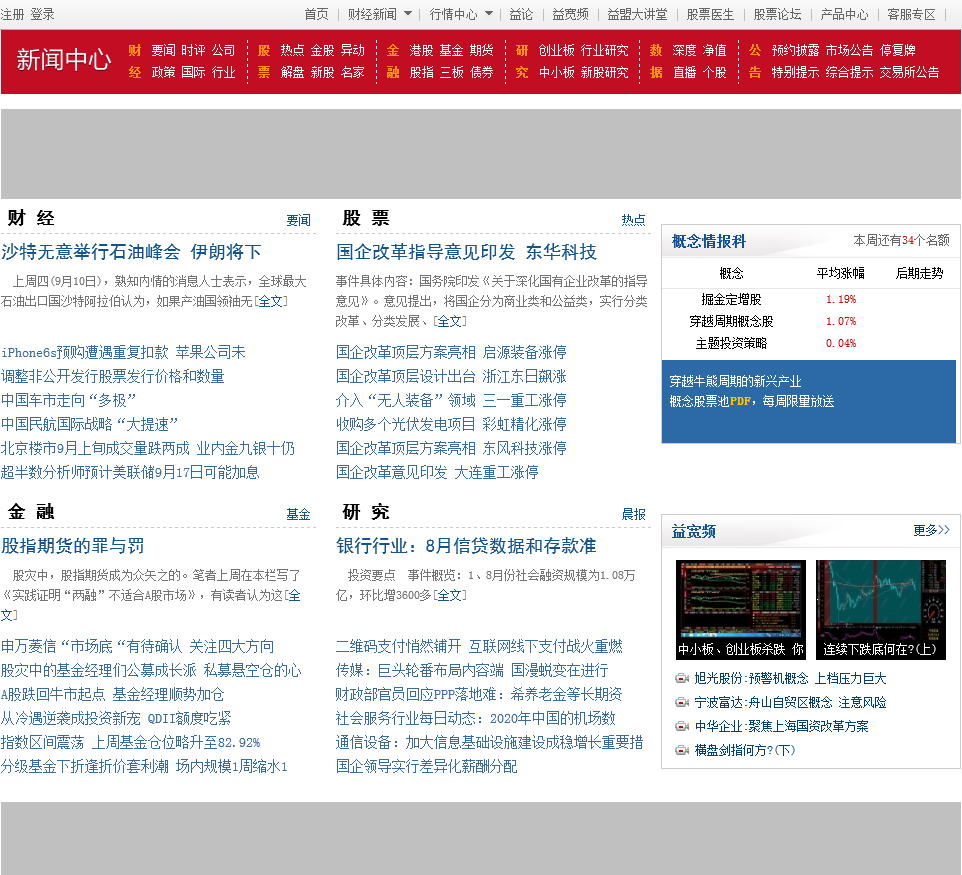Open 三板 in the 金融 navigation group
Image resolution: width=962 pixels, height=875 pixels.
tap(452, 72)
